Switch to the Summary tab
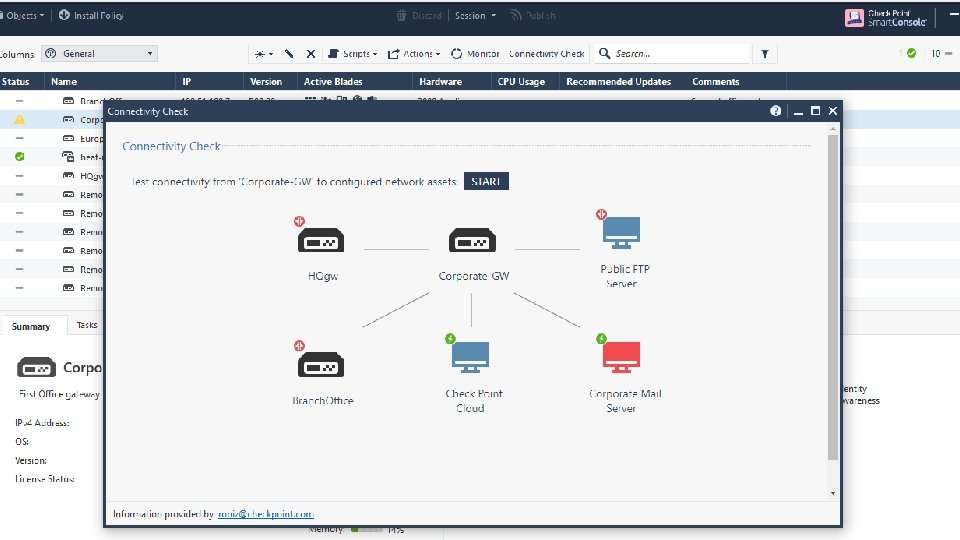Viewport: 960px width, 540px height. (31, 326)
